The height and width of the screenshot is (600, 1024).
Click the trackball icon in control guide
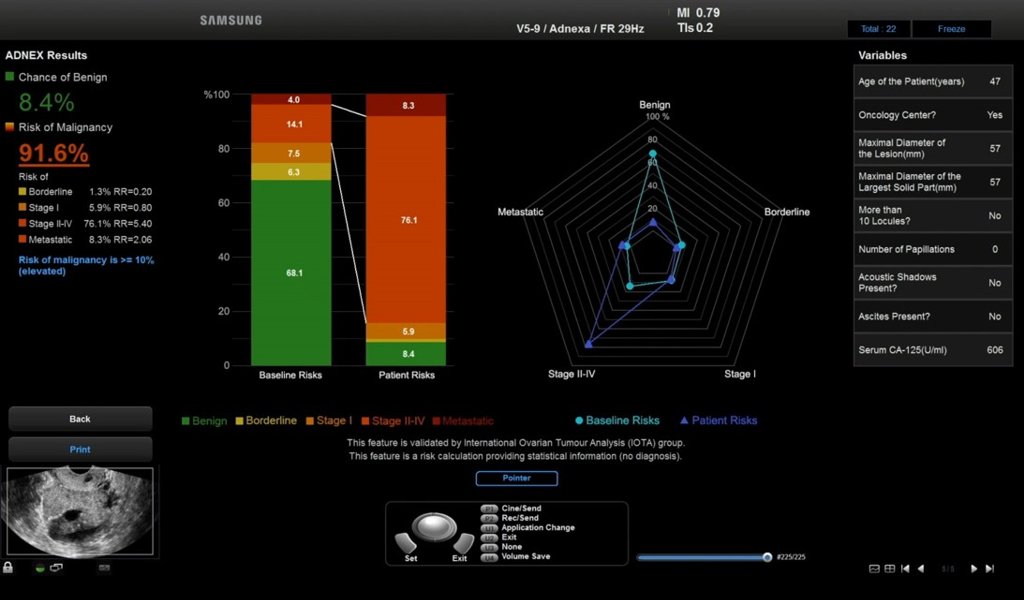[x=434, y=526]
